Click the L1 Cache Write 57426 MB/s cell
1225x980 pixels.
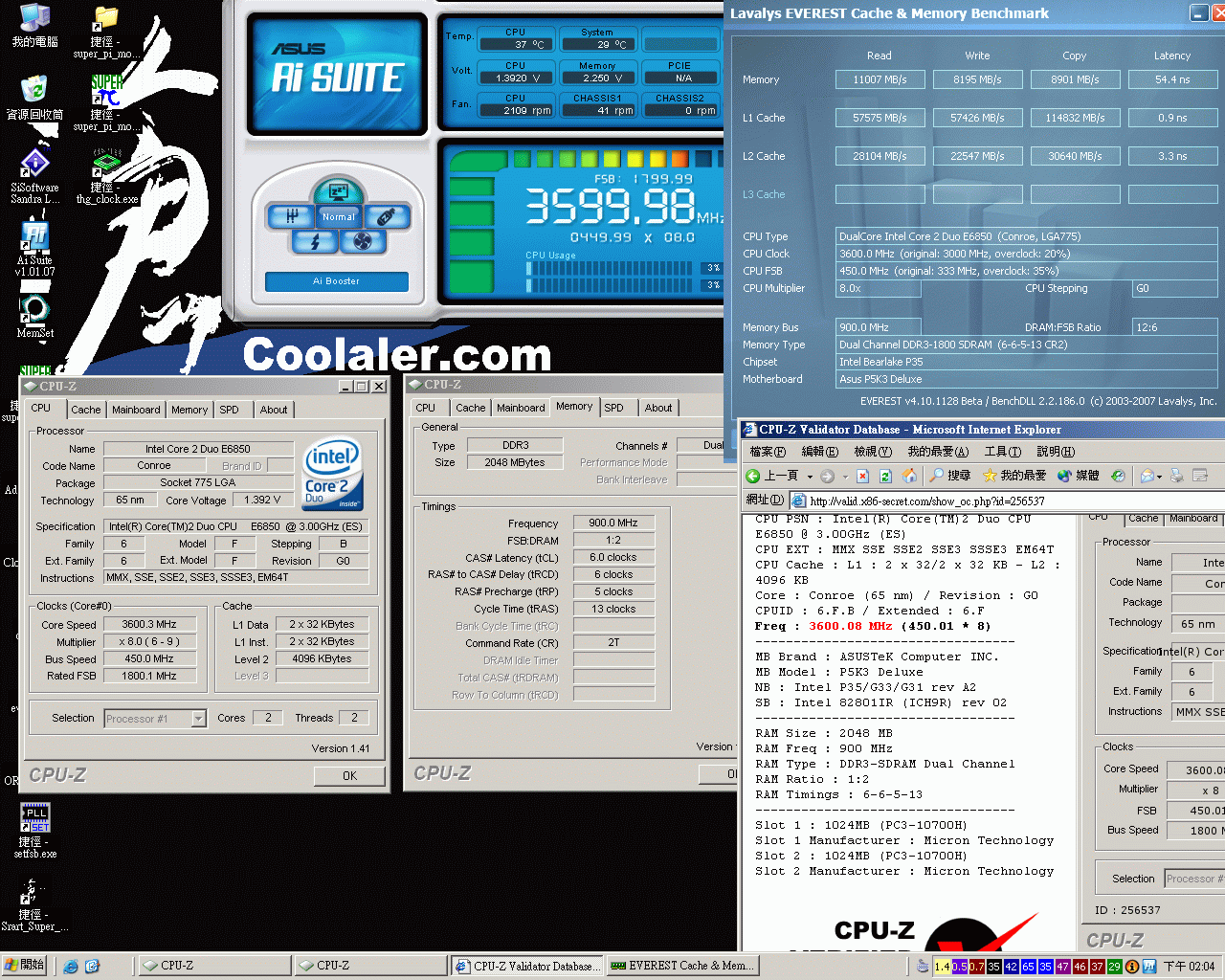pyautogui.click(x=977, y=118)
